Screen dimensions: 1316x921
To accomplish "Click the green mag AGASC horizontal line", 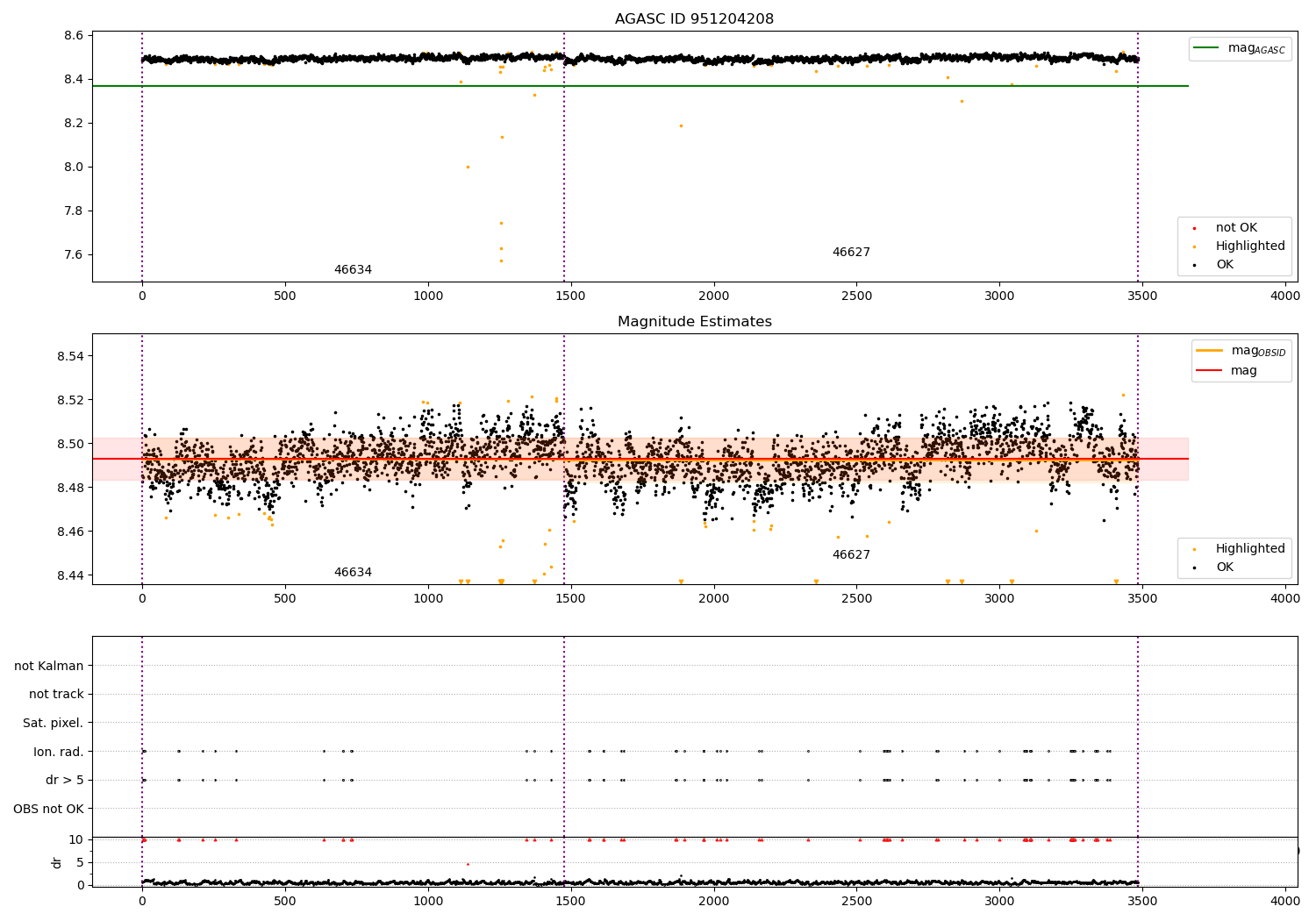I will 640,86.
